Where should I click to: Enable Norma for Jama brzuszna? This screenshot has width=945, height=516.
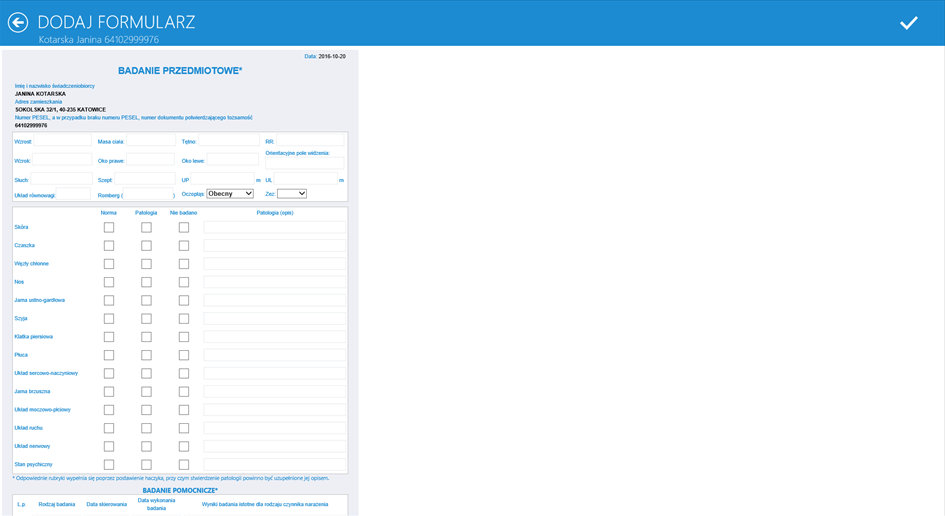point(109,392)
